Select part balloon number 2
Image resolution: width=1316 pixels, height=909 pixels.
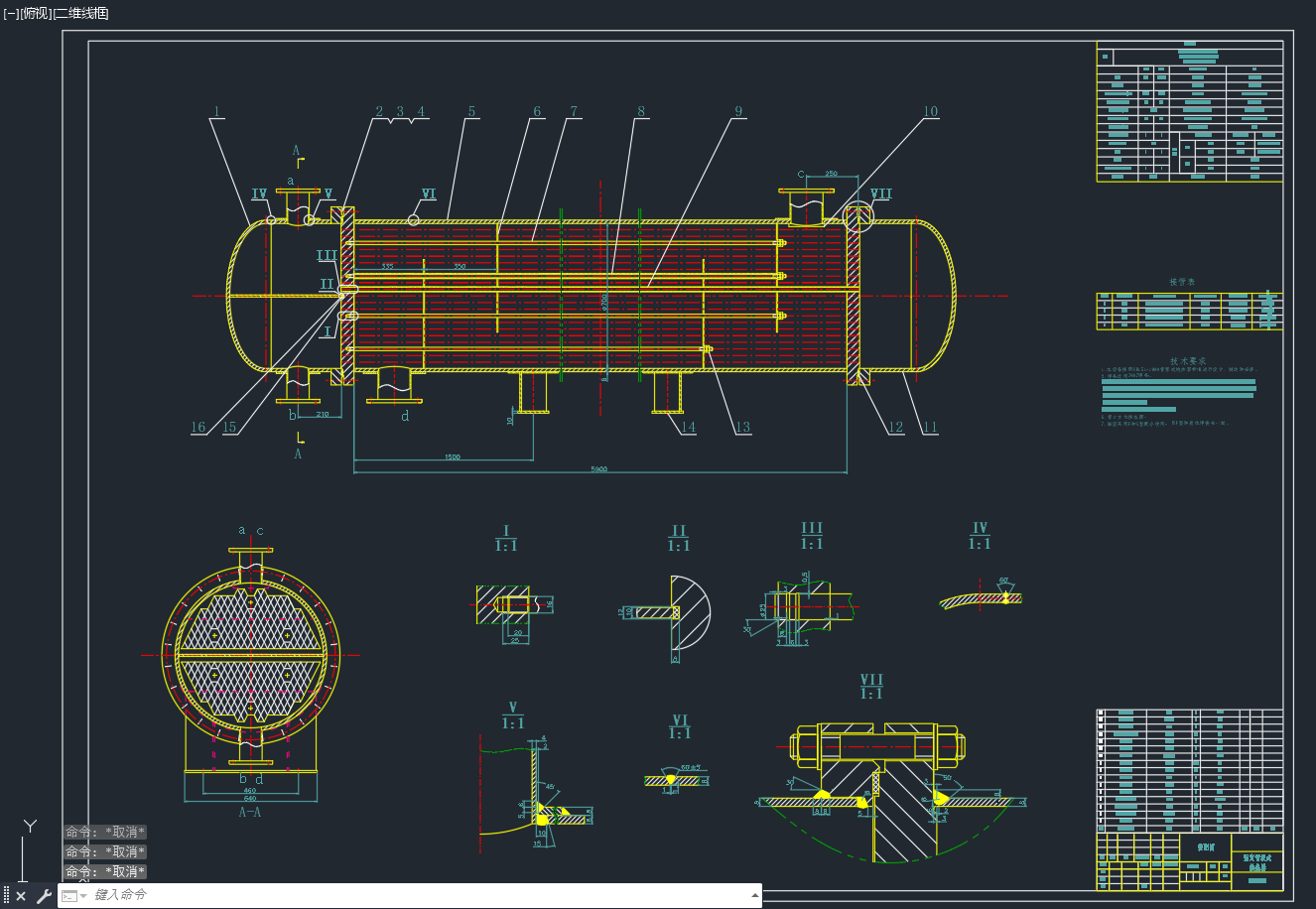tap(379, 111)
